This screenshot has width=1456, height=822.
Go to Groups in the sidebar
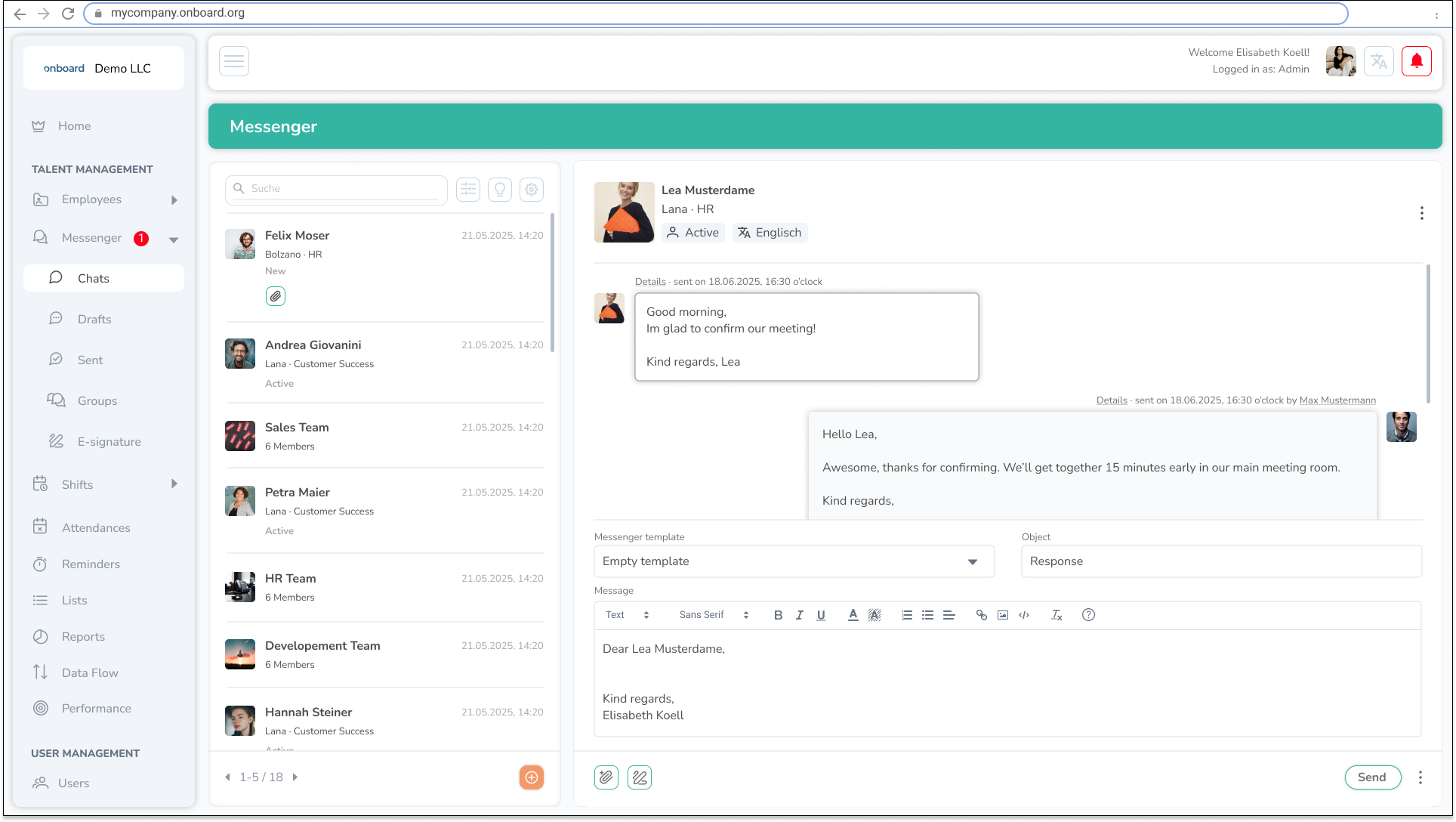pyautogui.click(x=97, y=401)
